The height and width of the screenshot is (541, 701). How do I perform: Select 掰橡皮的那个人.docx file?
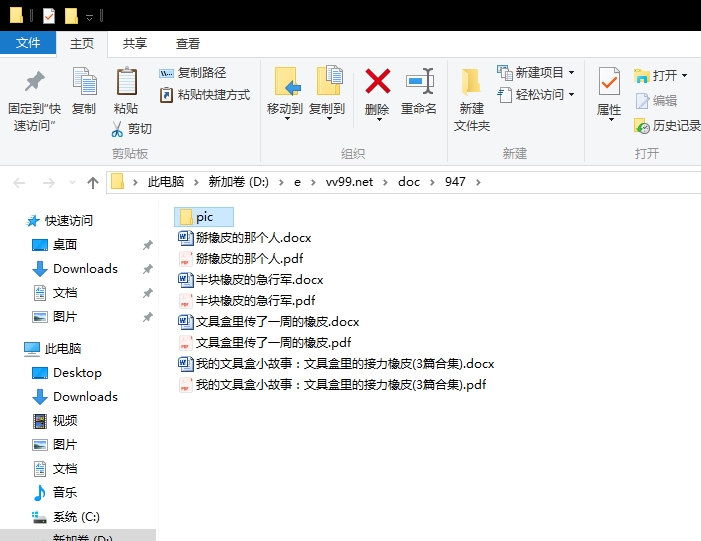(245, 237)
